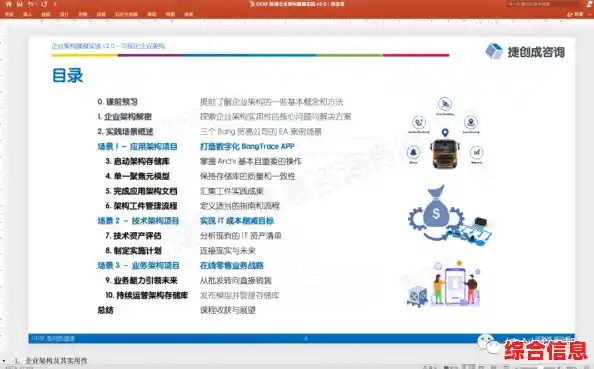This screenshot has height=369, width=594.
Task: Click the bell alert icon beside the truck
Action: (413, 152)
